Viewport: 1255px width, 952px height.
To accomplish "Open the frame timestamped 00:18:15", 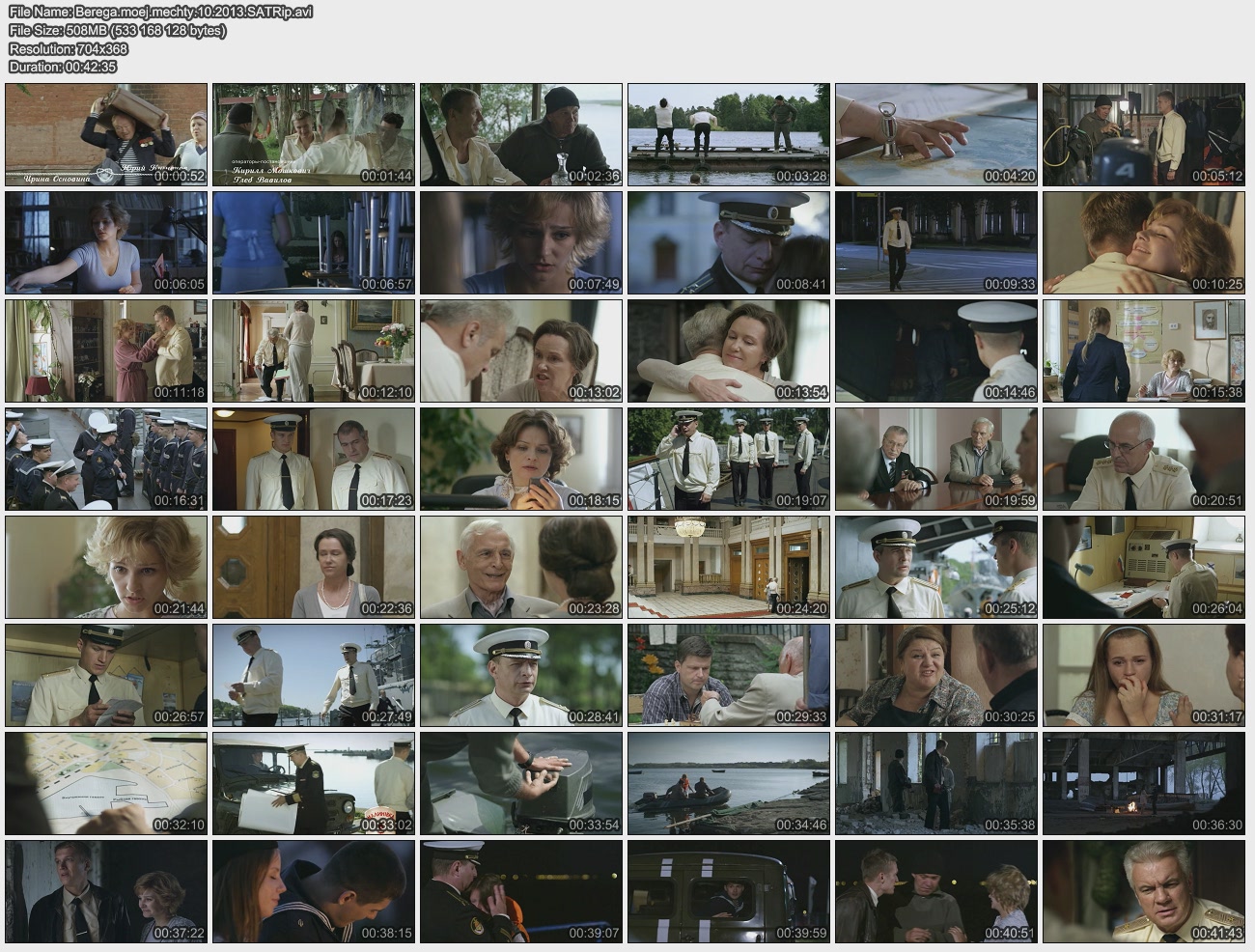I will pos(521,459).
